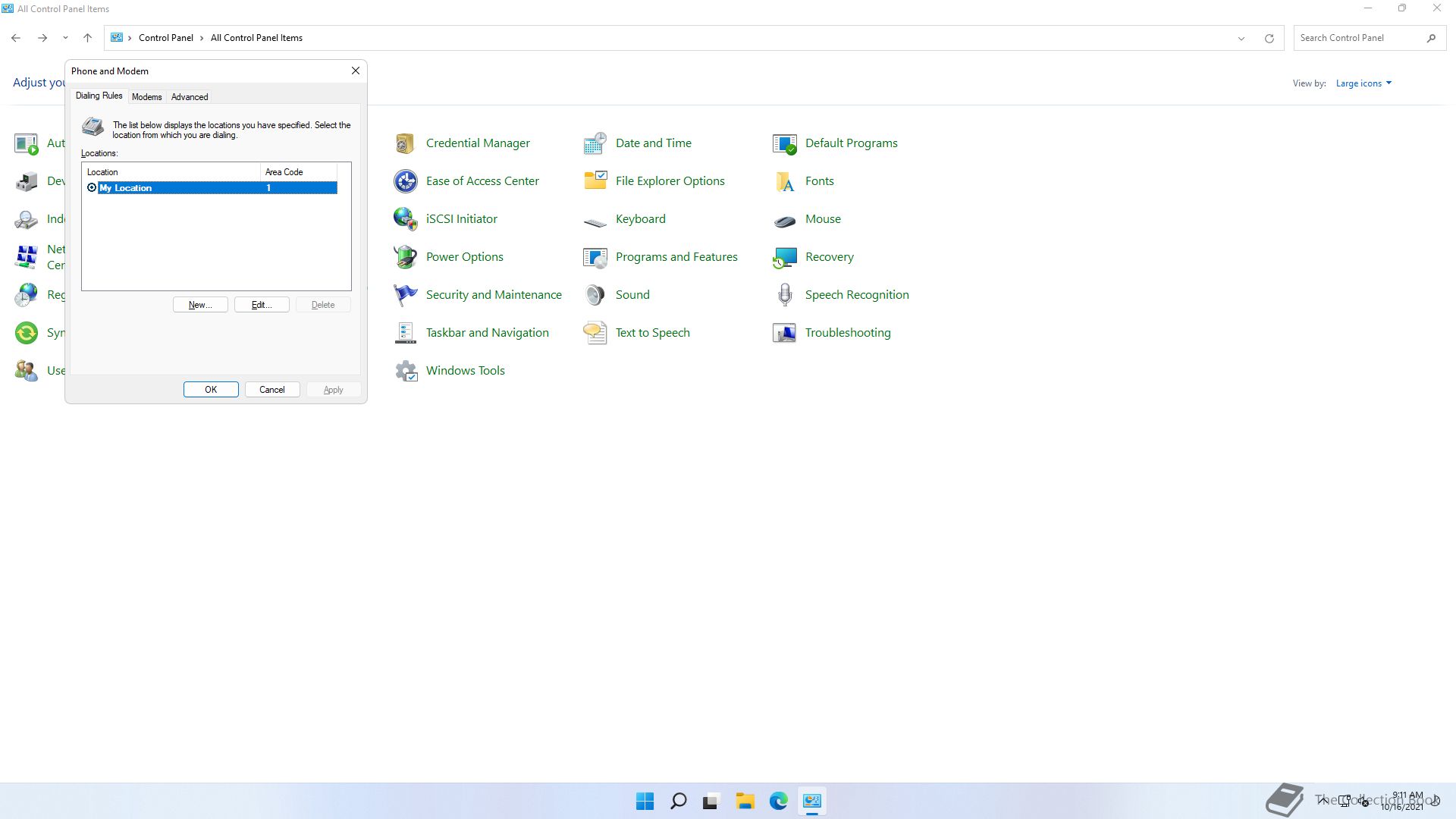Expand the View by Large icons dropdown
This screenshot has width=1456, height=819.
pos(1363,83)
